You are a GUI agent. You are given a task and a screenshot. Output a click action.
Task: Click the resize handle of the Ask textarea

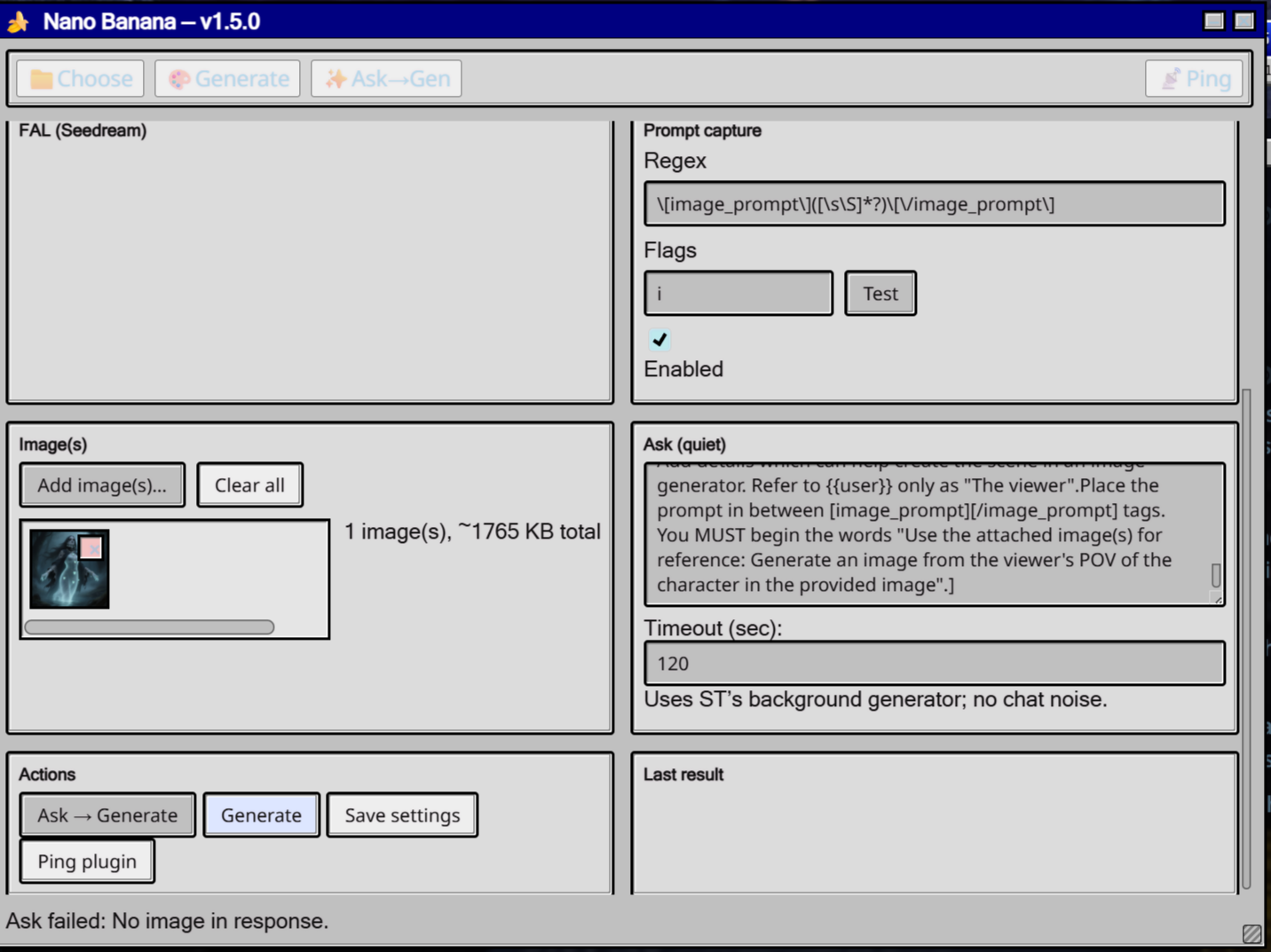click(x=1218, y=600)
